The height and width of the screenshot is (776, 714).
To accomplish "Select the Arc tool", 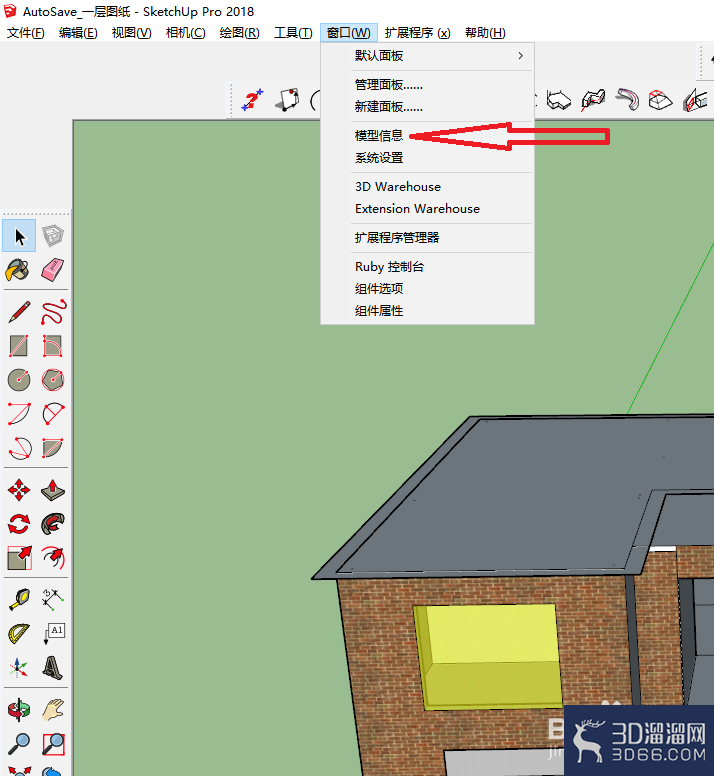I will (19, 413).
